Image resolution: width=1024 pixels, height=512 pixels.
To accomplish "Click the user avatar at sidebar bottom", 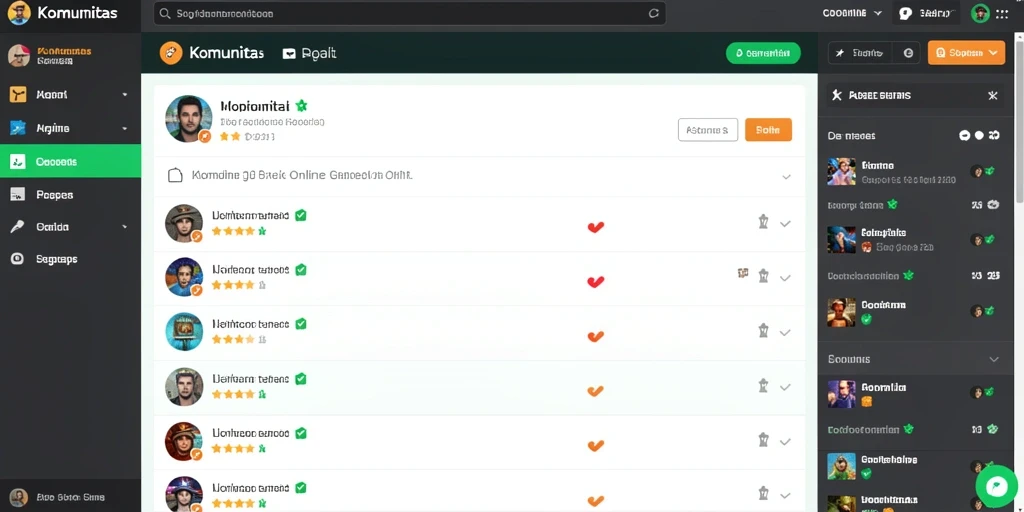I will 19,497.
